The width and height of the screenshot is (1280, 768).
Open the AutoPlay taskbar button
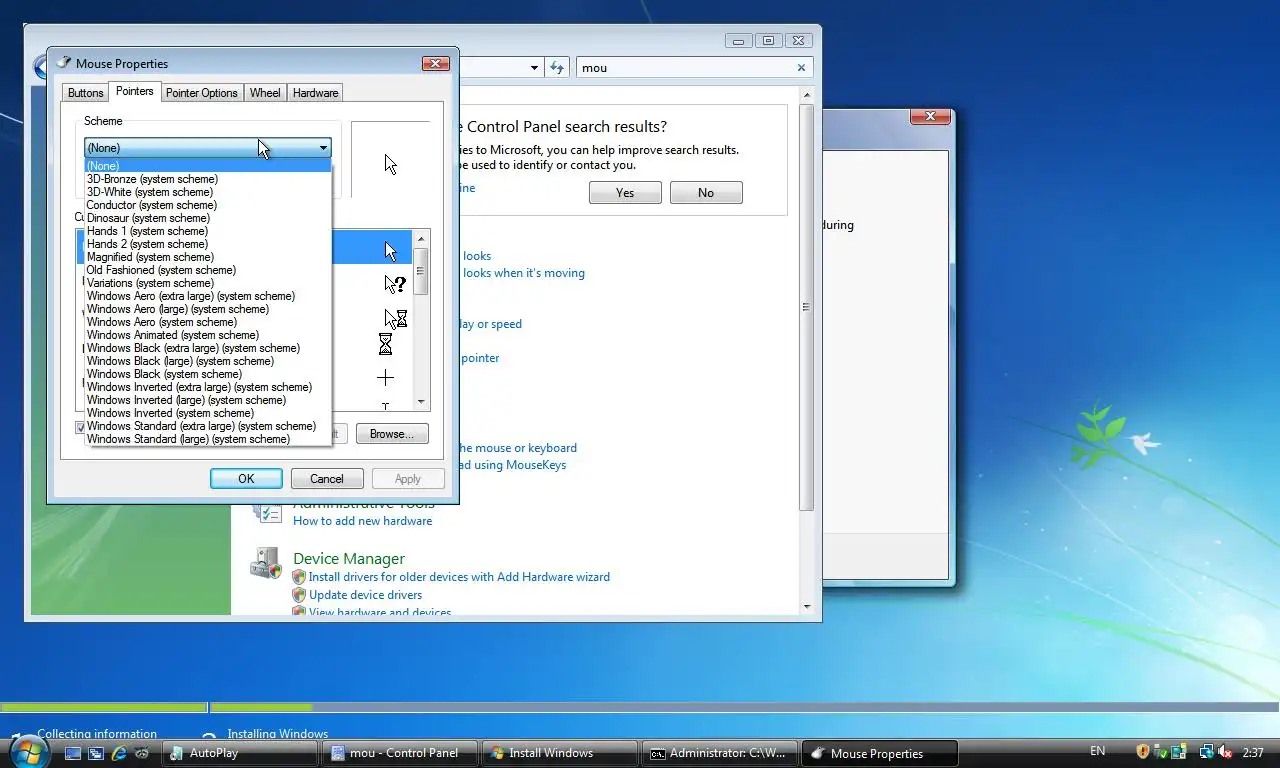(x=240, y=753)
